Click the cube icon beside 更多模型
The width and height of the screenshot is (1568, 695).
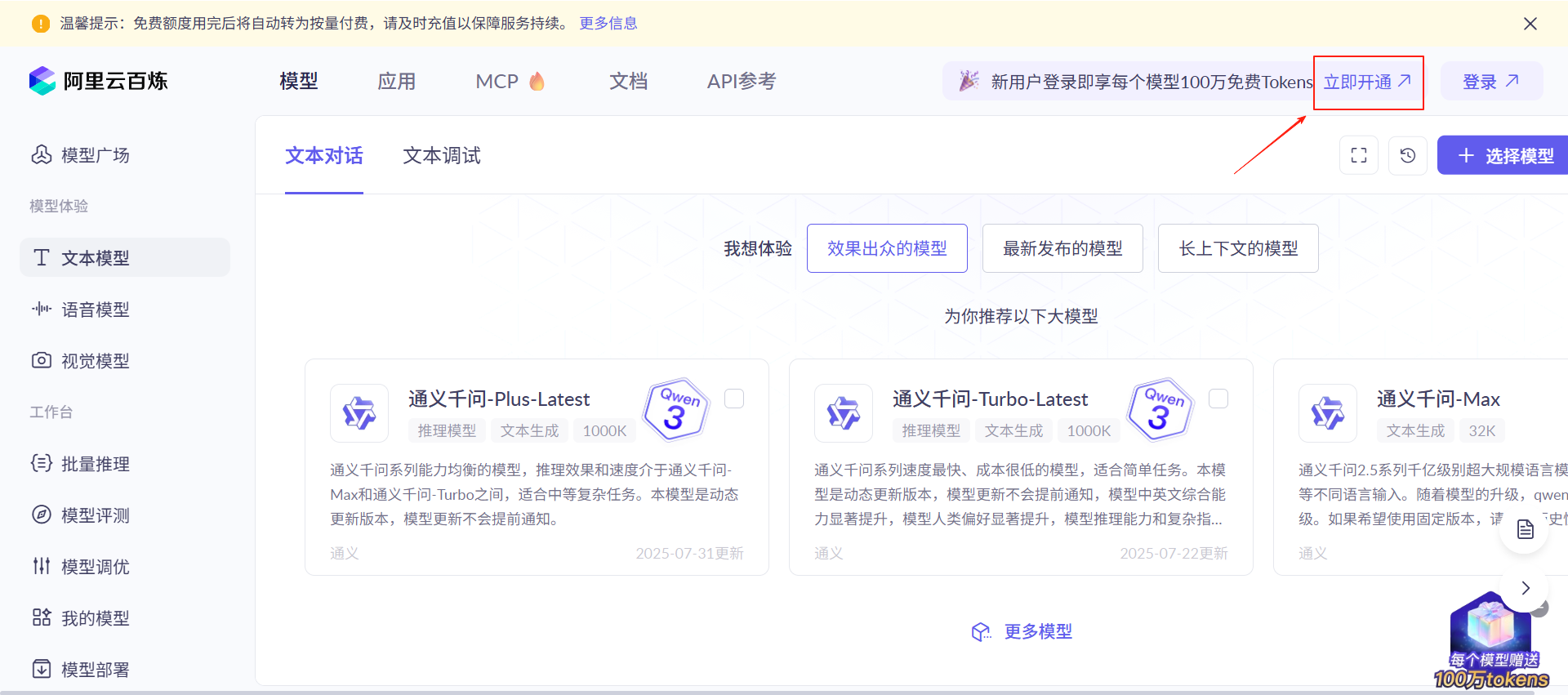(x=981, y=631)
